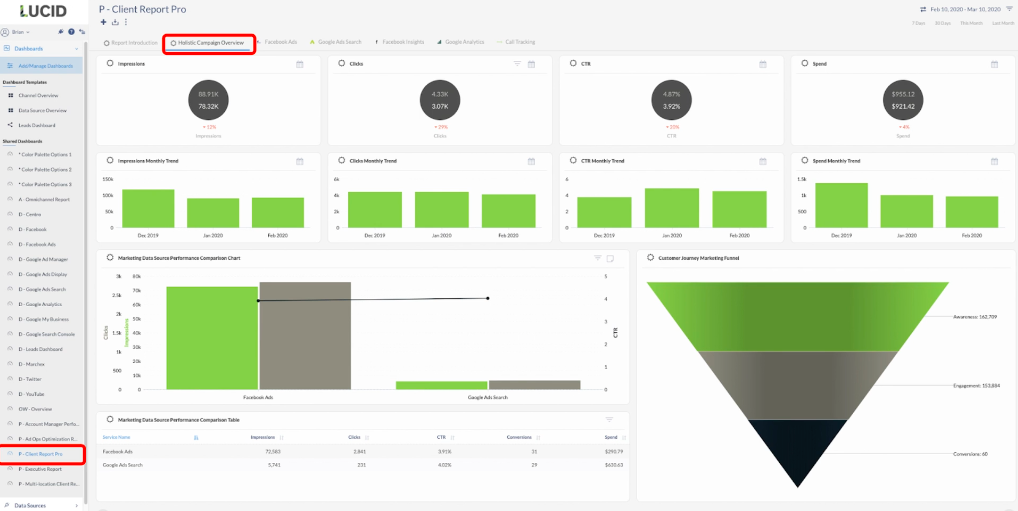Click Add/Manage Dashboards in sidebar
This screenshot has width=1018, height=511.
point(45,65)
